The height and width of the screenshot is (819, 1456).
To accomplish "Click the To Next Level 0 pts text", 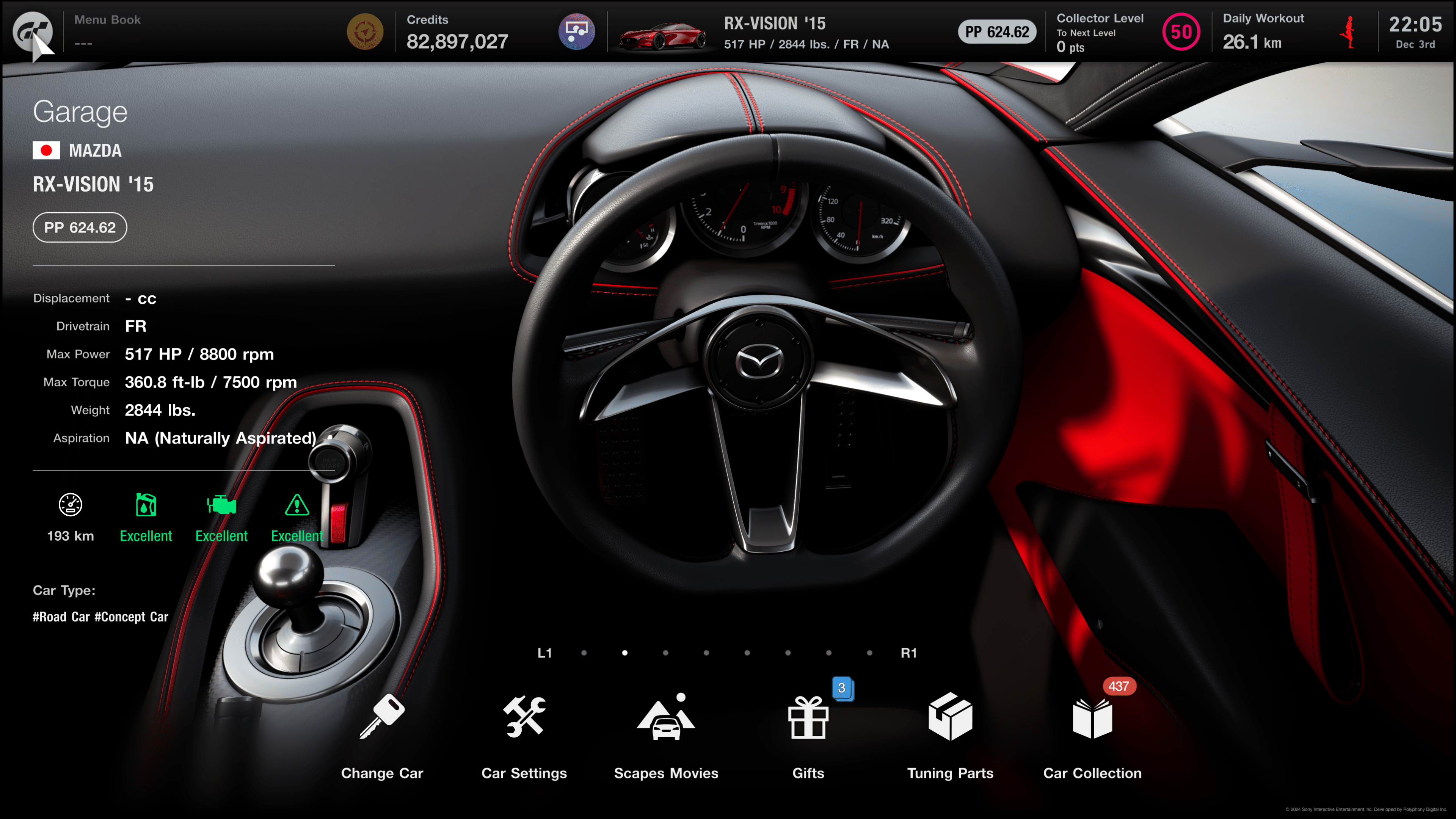I will tap(1086, 41).
